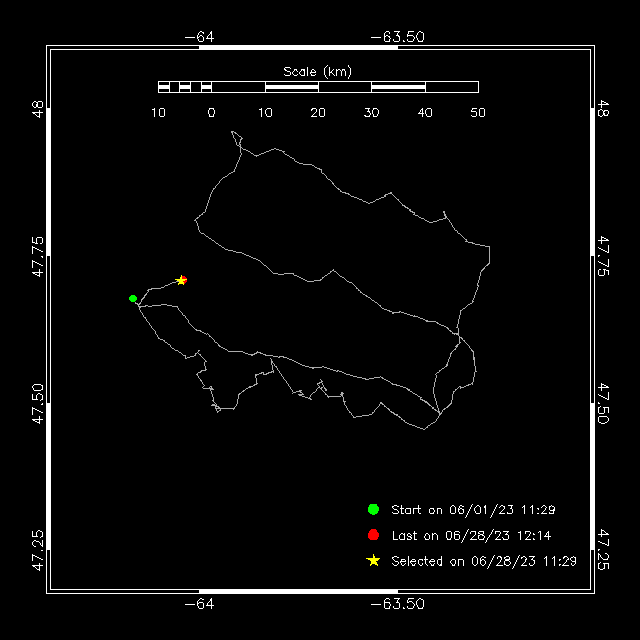Click left latitude label '47.25'

tap(38, 550)
